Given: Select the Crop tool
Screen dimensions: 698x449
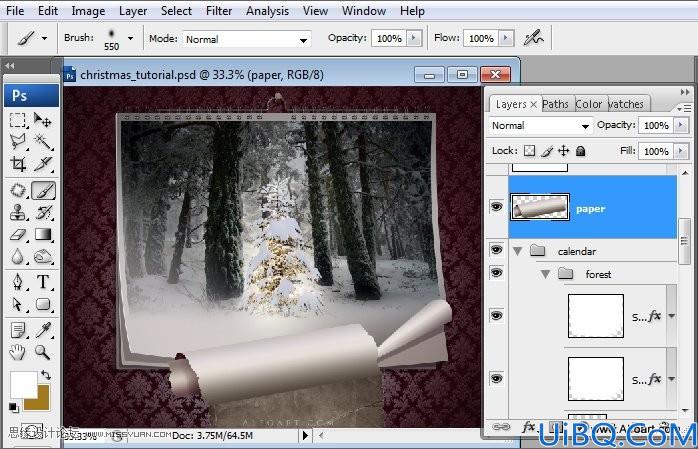Looking at the screenshot, I should [18, 164].
